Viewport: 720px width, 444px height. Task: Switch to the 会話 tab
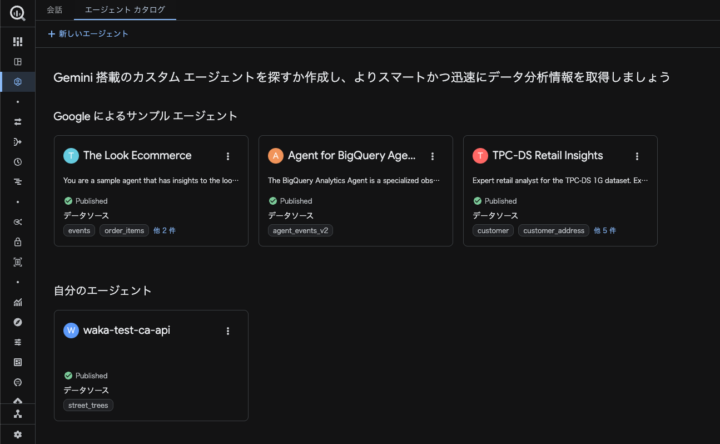pyautogui.click(x=54, y=9)
